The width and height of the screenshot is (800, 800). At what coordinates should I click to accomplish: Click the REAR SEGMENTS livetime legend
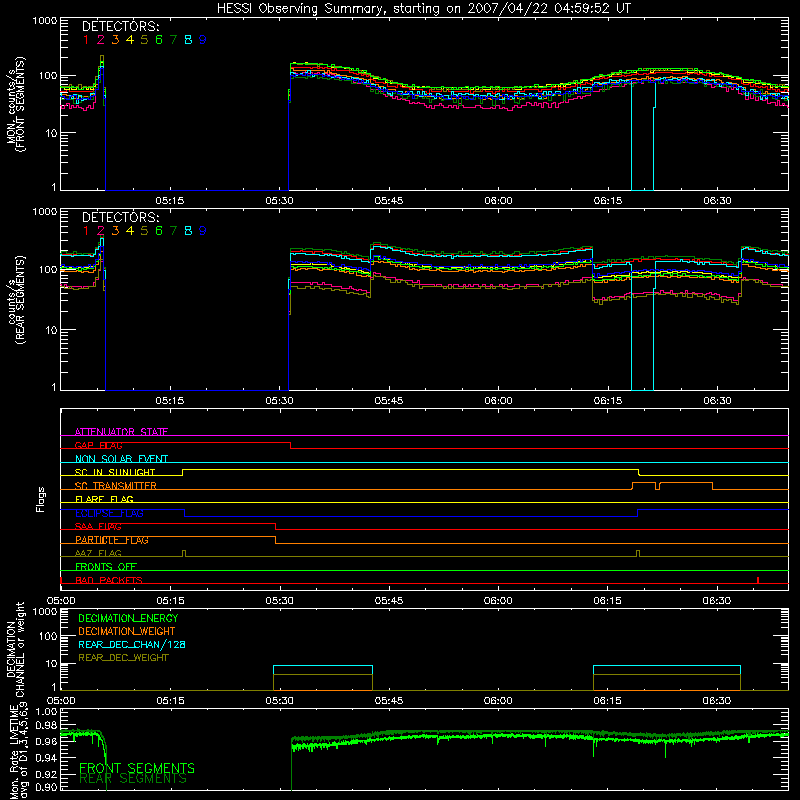(133, 779)
